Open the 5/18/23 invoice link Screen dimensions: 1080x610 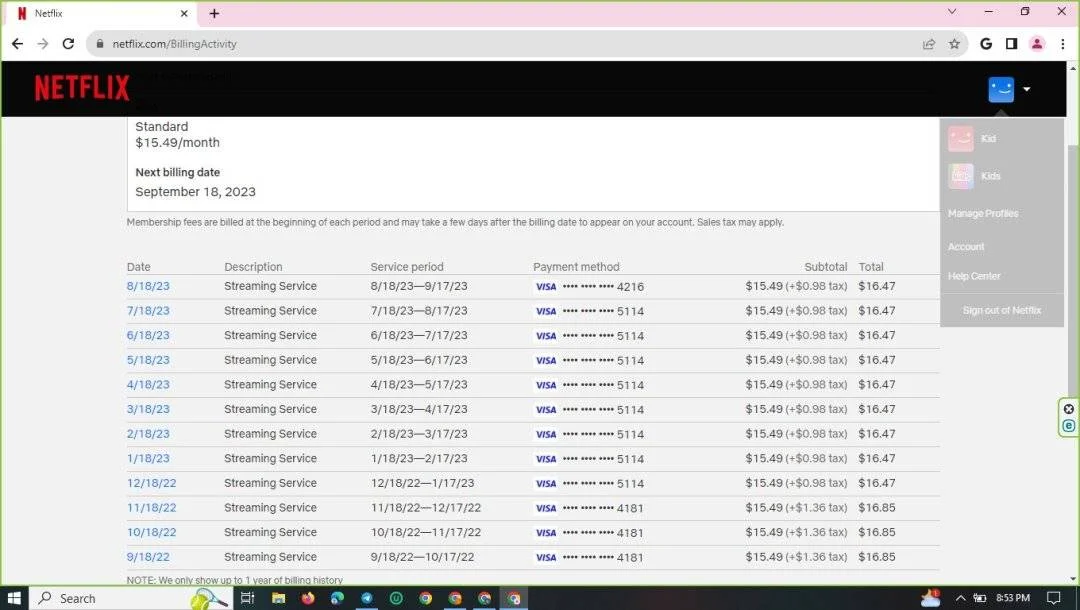tap(148, 360)
